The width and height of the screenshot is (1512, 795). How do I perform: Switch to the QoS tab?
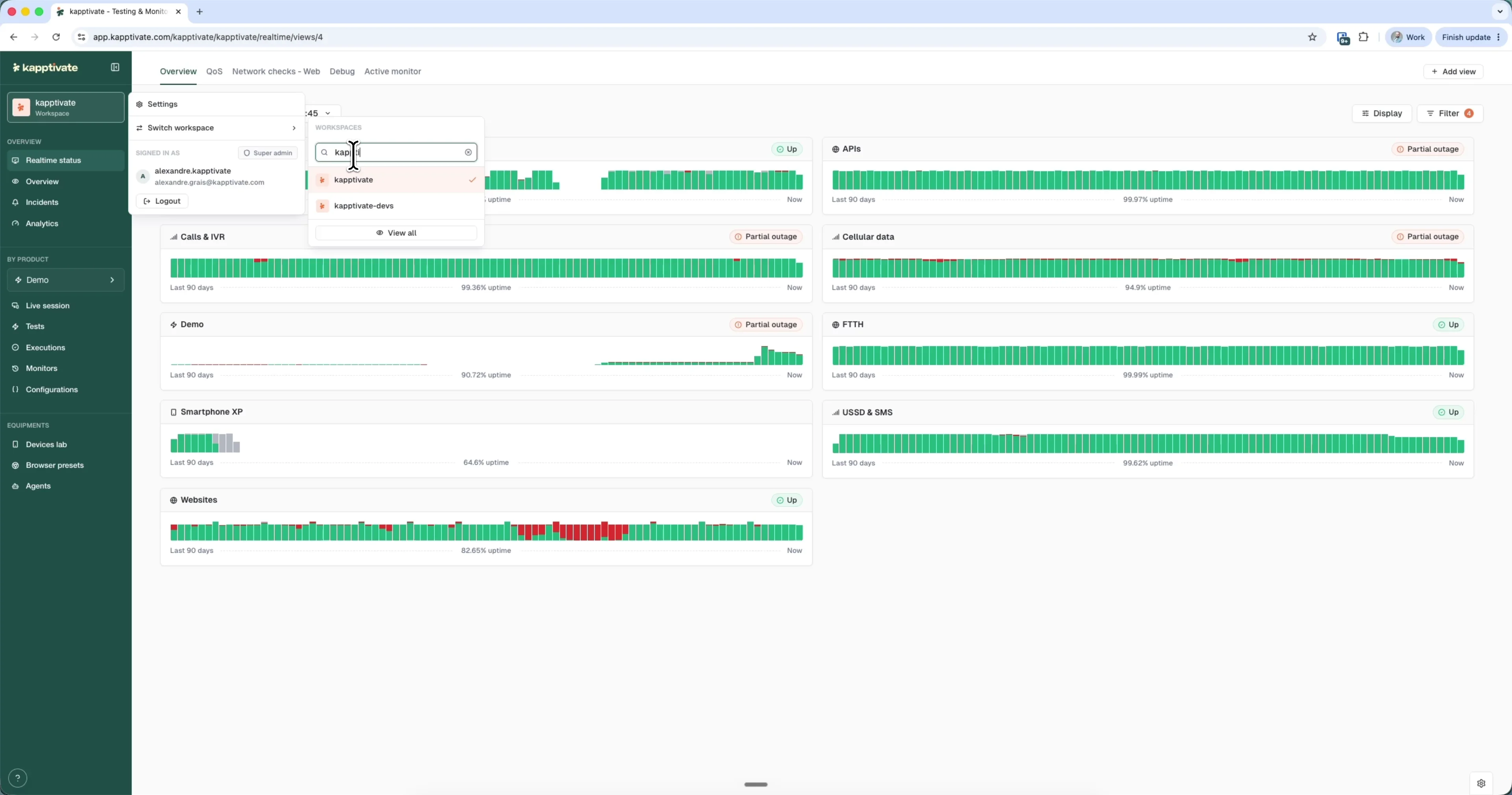214,72
